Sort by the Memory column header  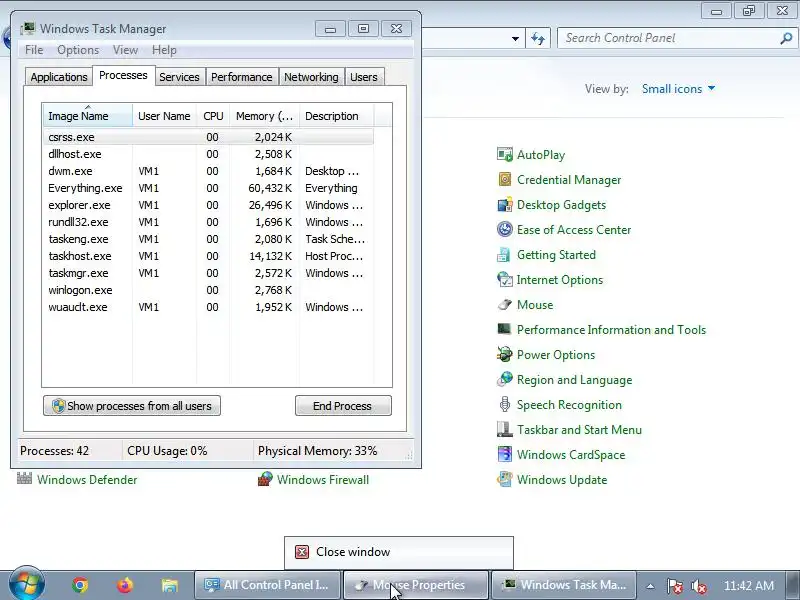tap(264, 116)
